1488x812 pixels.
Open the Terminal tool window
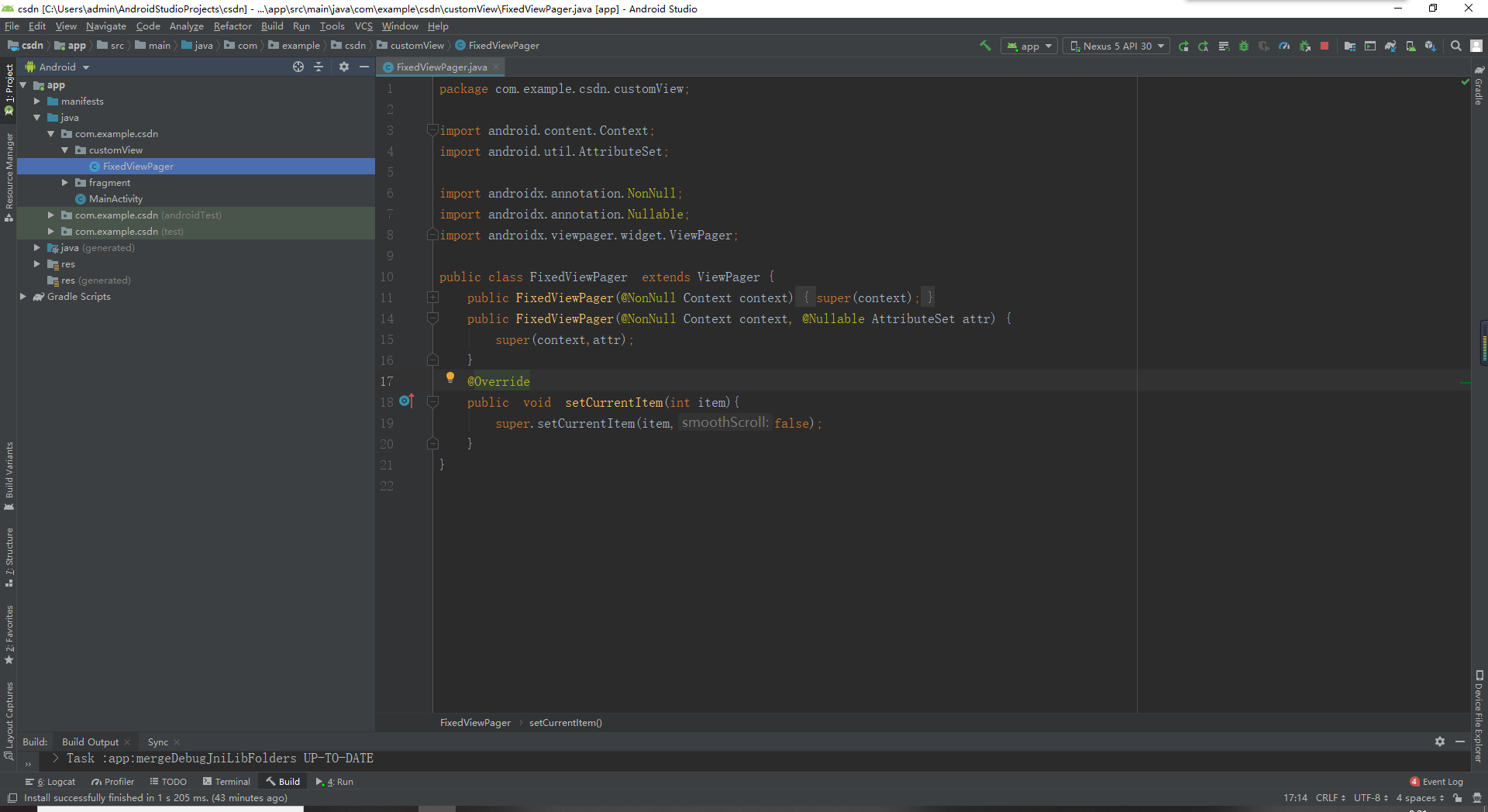(x=232, y=781)
